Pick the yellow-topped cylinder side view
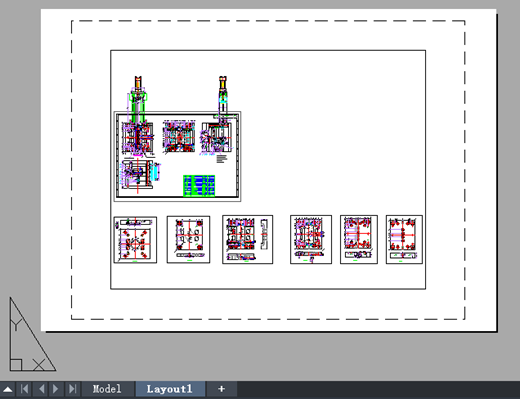Viewport: 520px width, 399px height. coord(223,97)
